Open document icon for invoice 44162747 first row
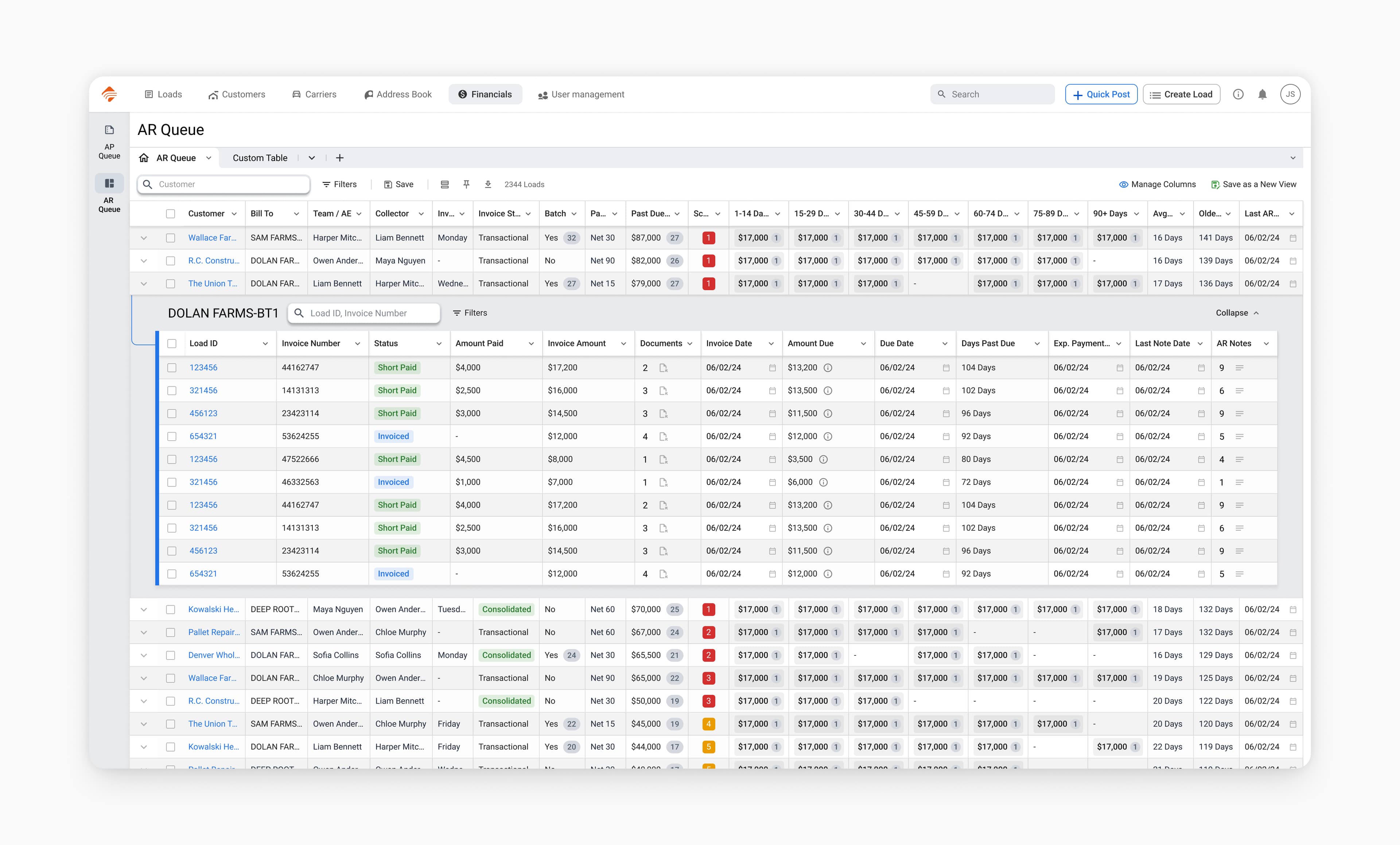1400x845 pixels. pyautogui.click(x=663, y=368)
